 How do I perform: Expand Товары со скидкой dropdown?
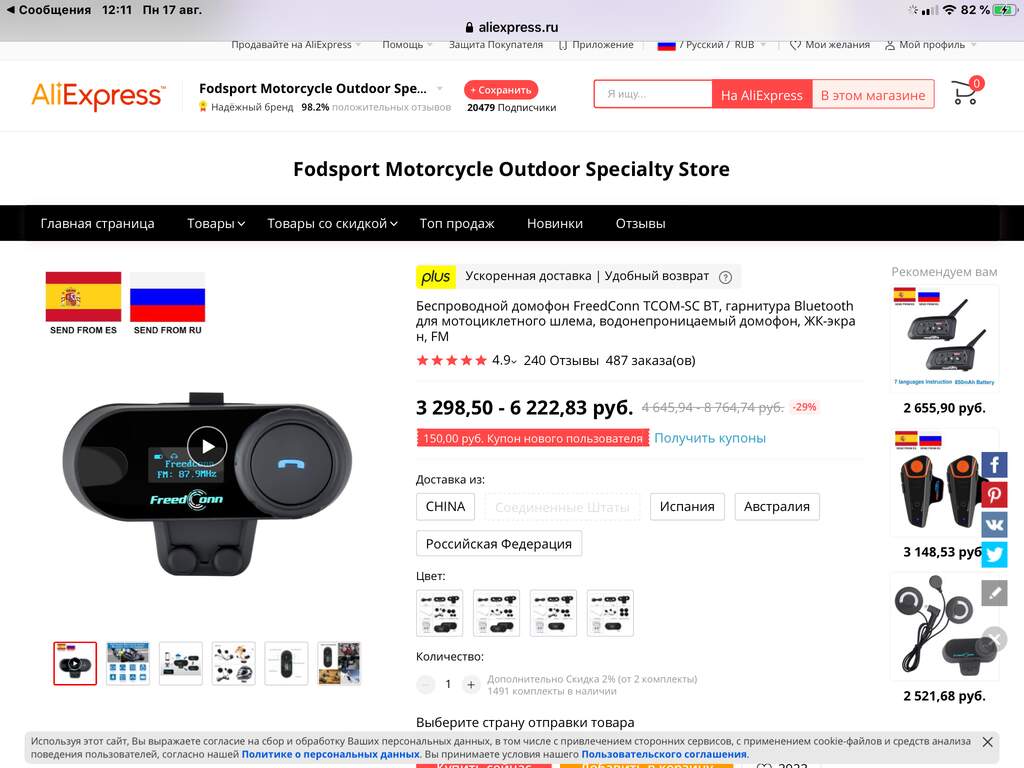(x=332, y=223)
